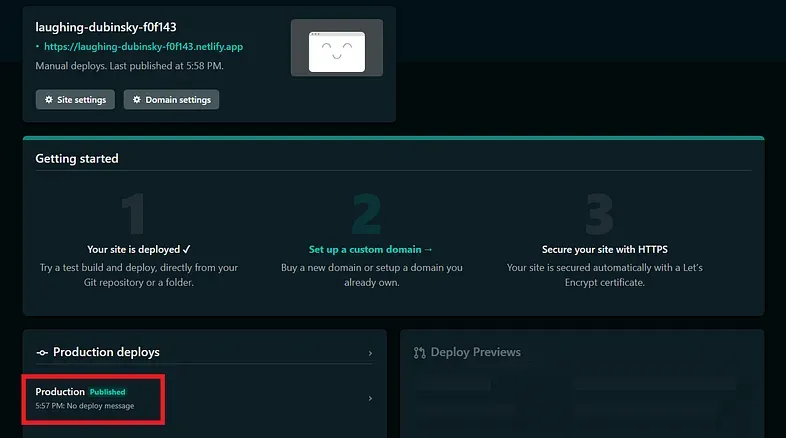Click the Published status badge

(108, 392)
